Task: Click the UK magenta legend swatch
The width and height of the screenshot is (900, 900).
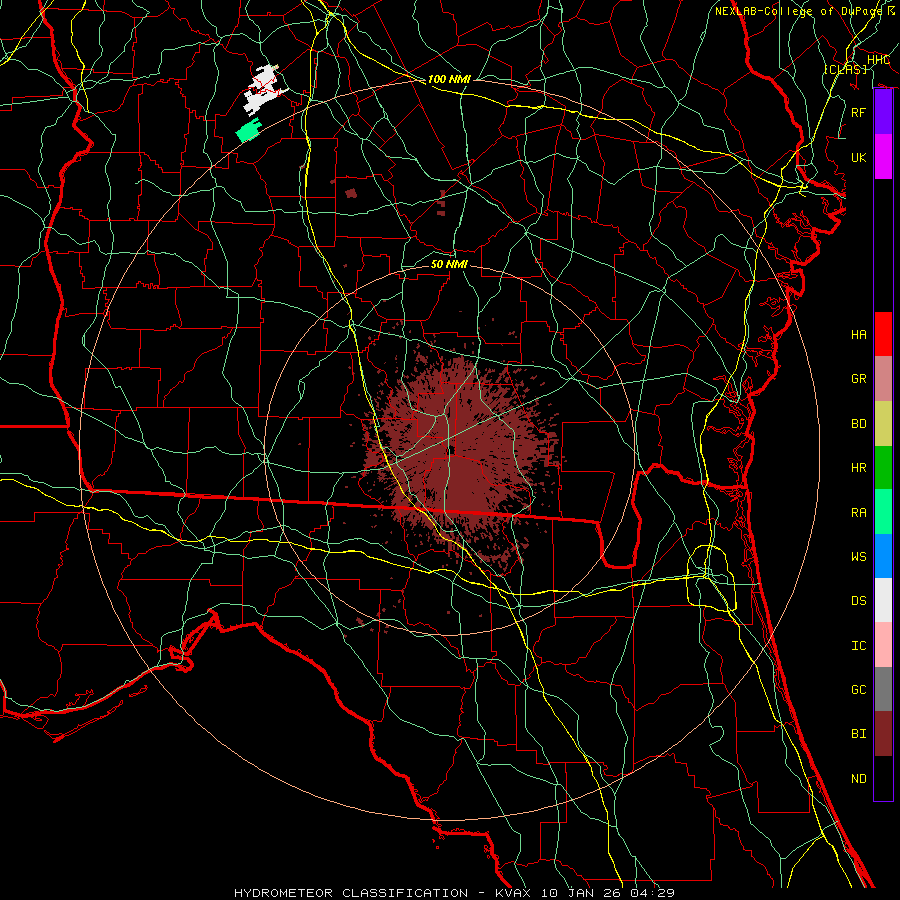Action: 883,157
